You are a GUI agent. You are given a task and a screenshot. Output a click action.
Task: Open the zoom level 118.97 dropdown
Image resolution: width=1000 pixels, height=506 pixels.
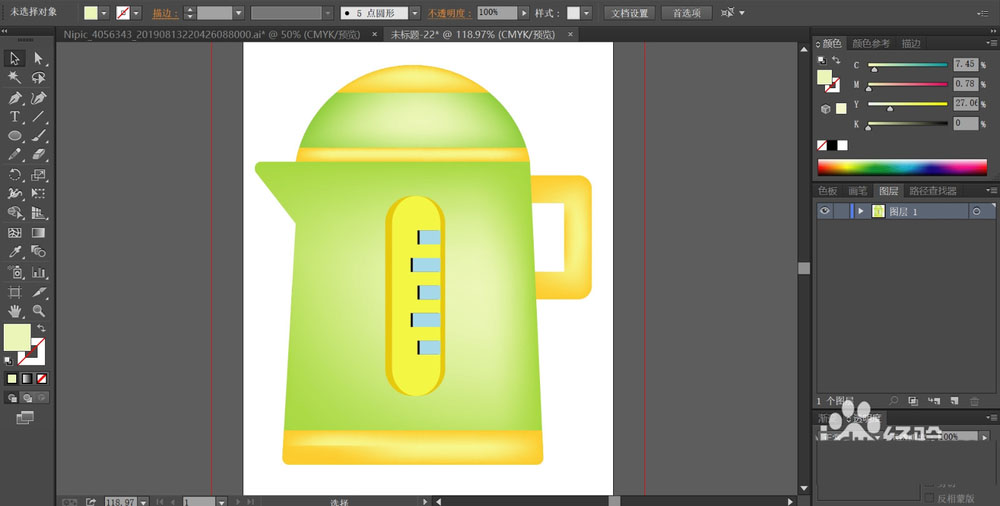[143, 502]
